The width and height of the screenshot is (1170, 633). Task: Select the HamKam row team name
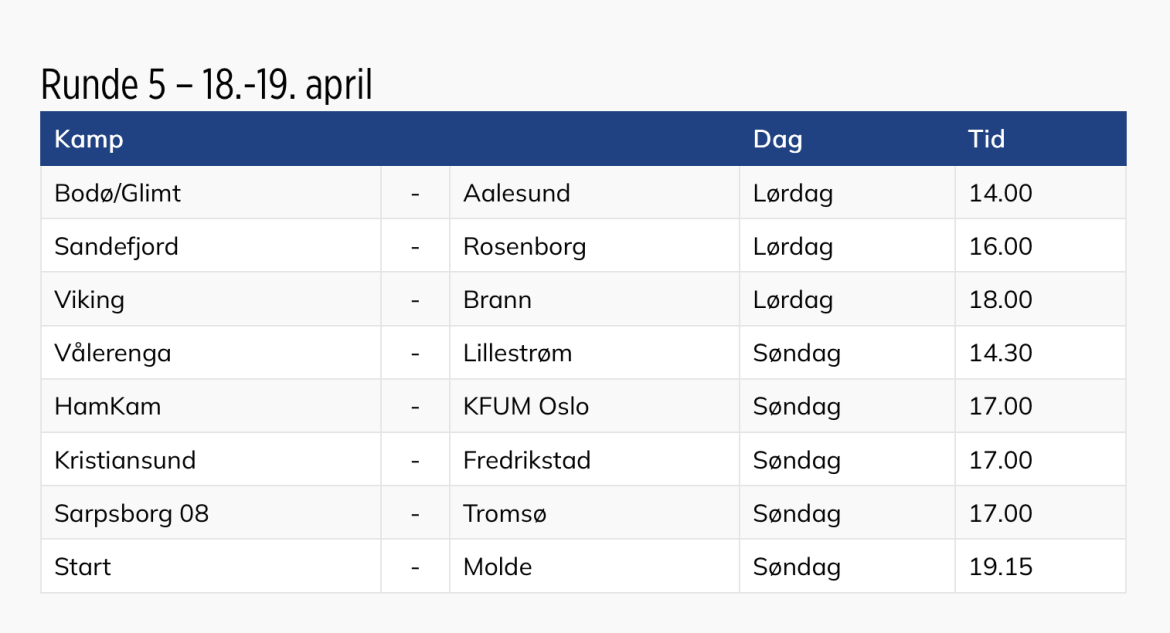pos(107,407)
